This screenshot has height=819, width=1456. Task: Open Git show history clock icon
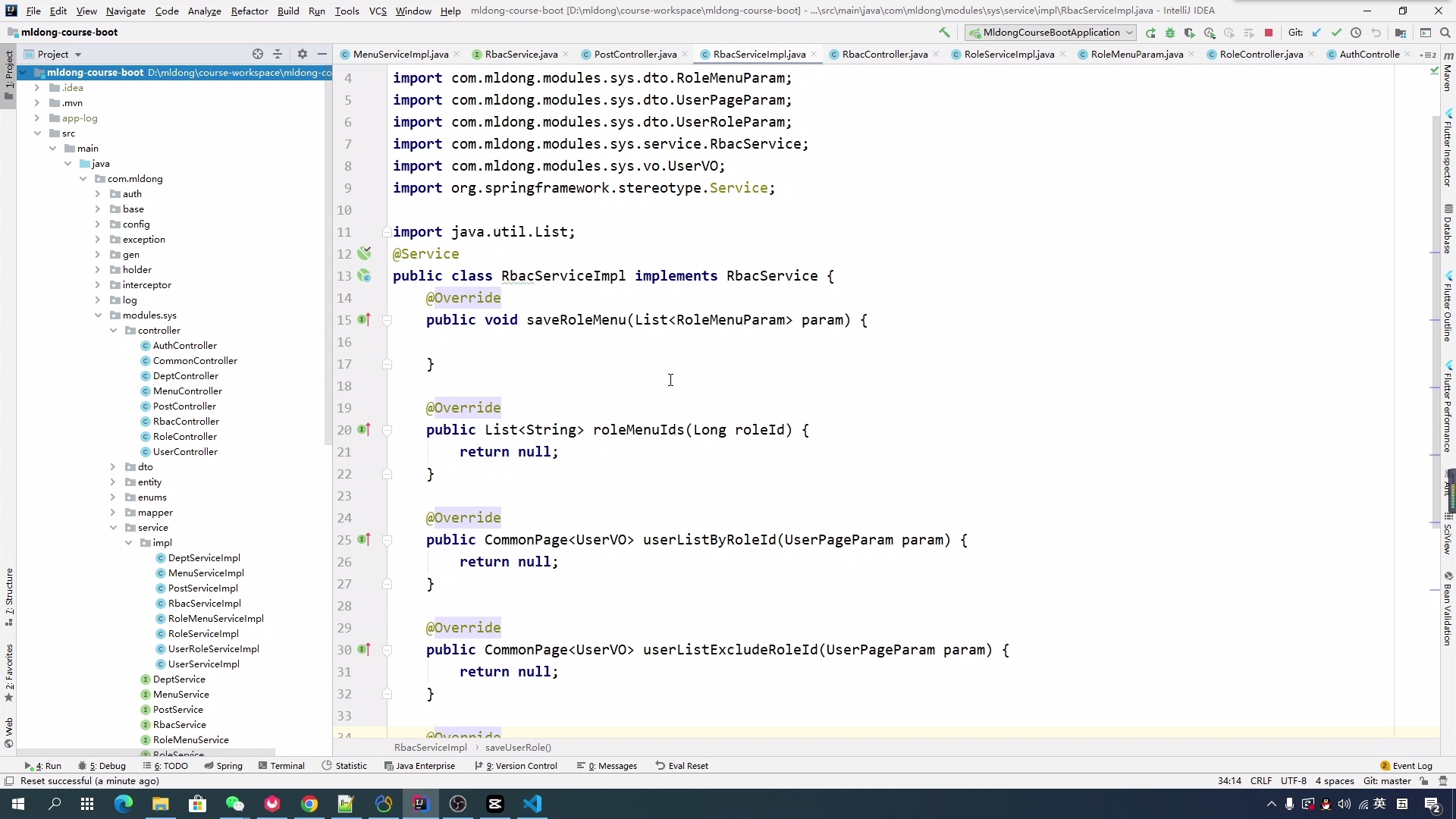pyautogui.click(x=1356, y=33)
